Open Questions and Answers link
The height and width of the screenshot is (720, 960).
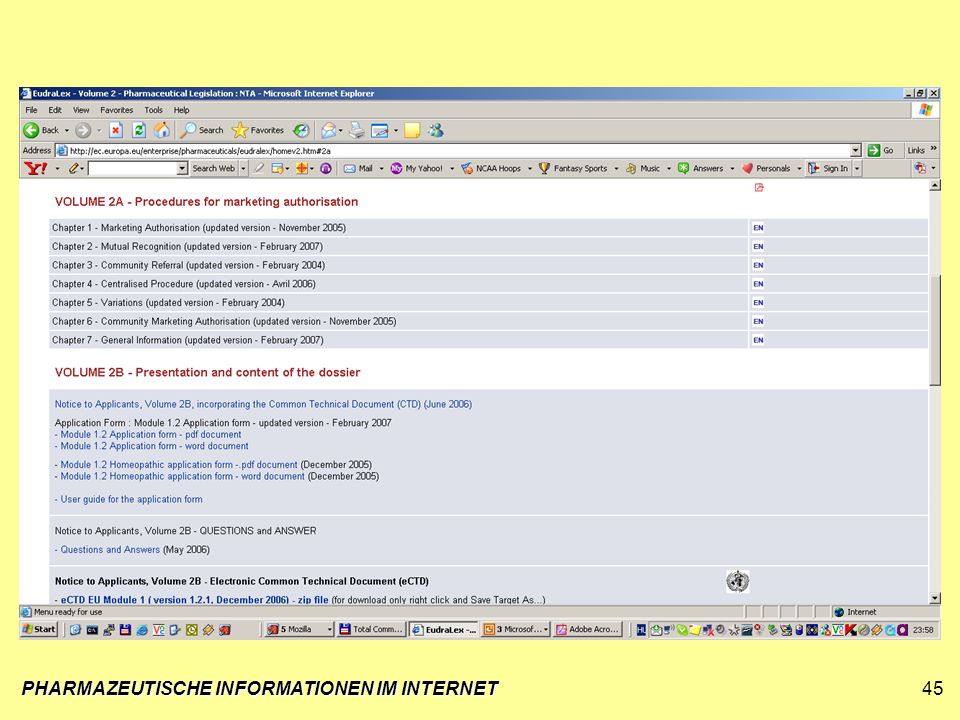(x=110, y=550)
